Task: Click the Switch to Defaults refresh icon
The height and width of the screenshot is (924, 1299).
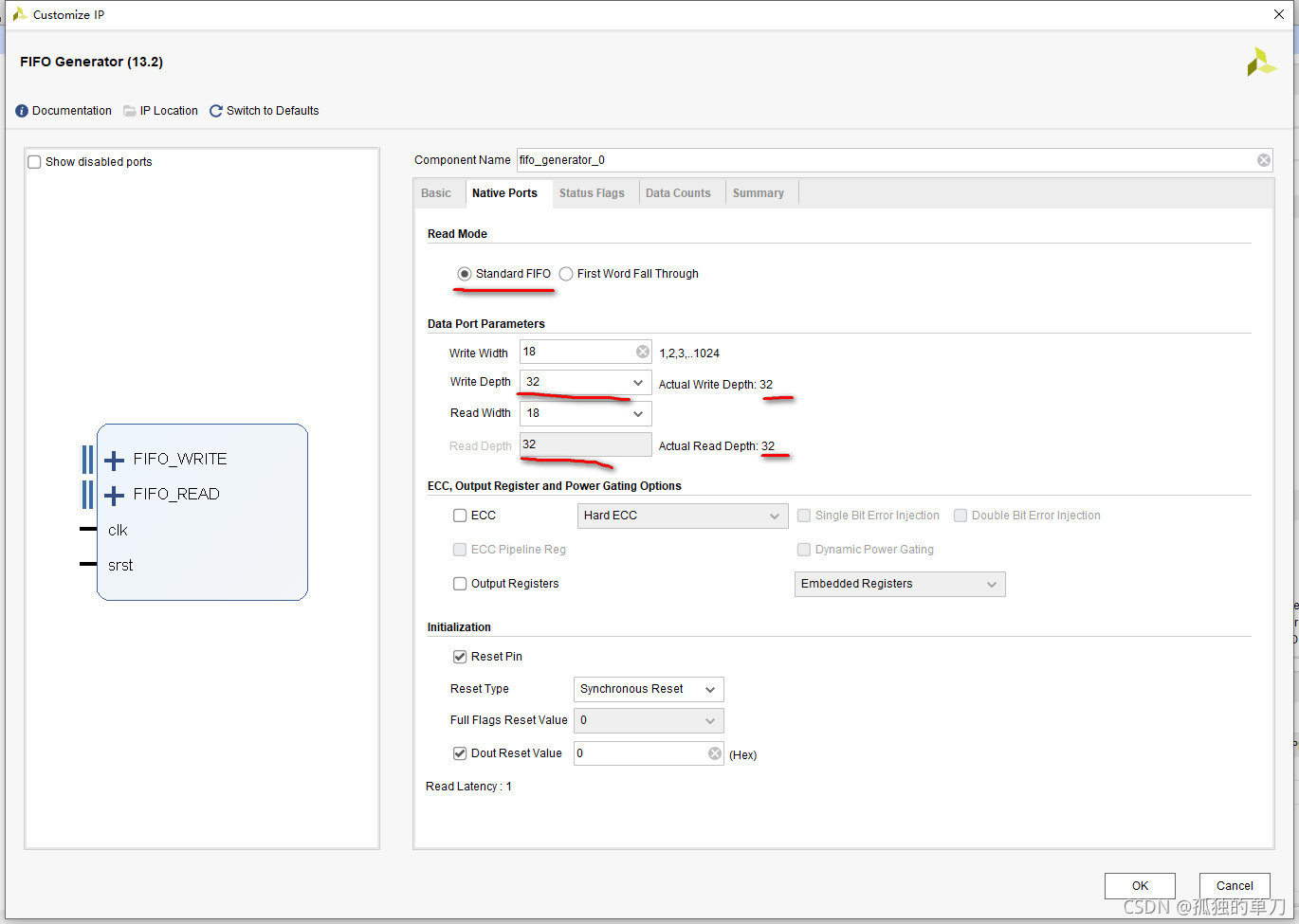Action: coord(216,111)
